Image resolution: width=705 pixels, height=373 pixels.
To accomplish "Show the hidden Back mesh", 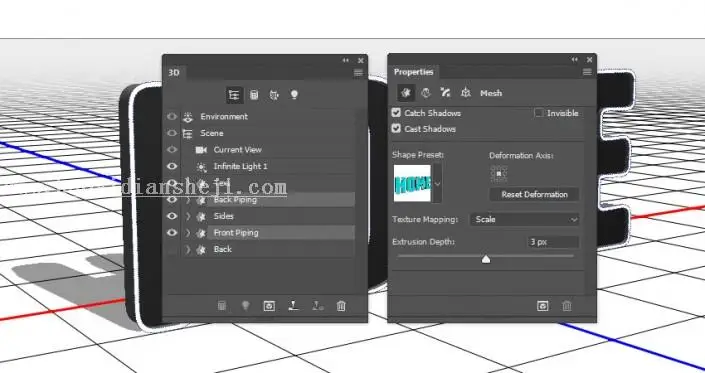I will 172,249.
